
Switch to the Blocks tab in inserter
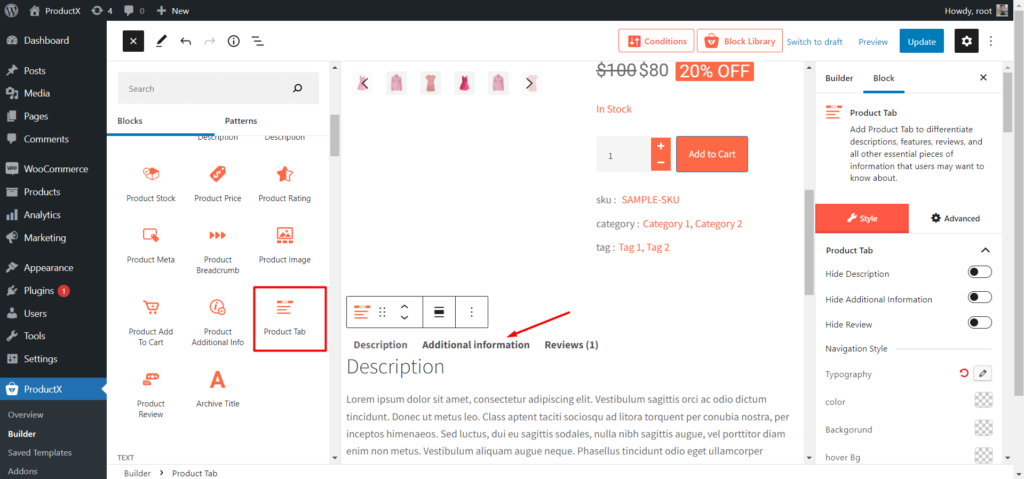coord(130,121)
